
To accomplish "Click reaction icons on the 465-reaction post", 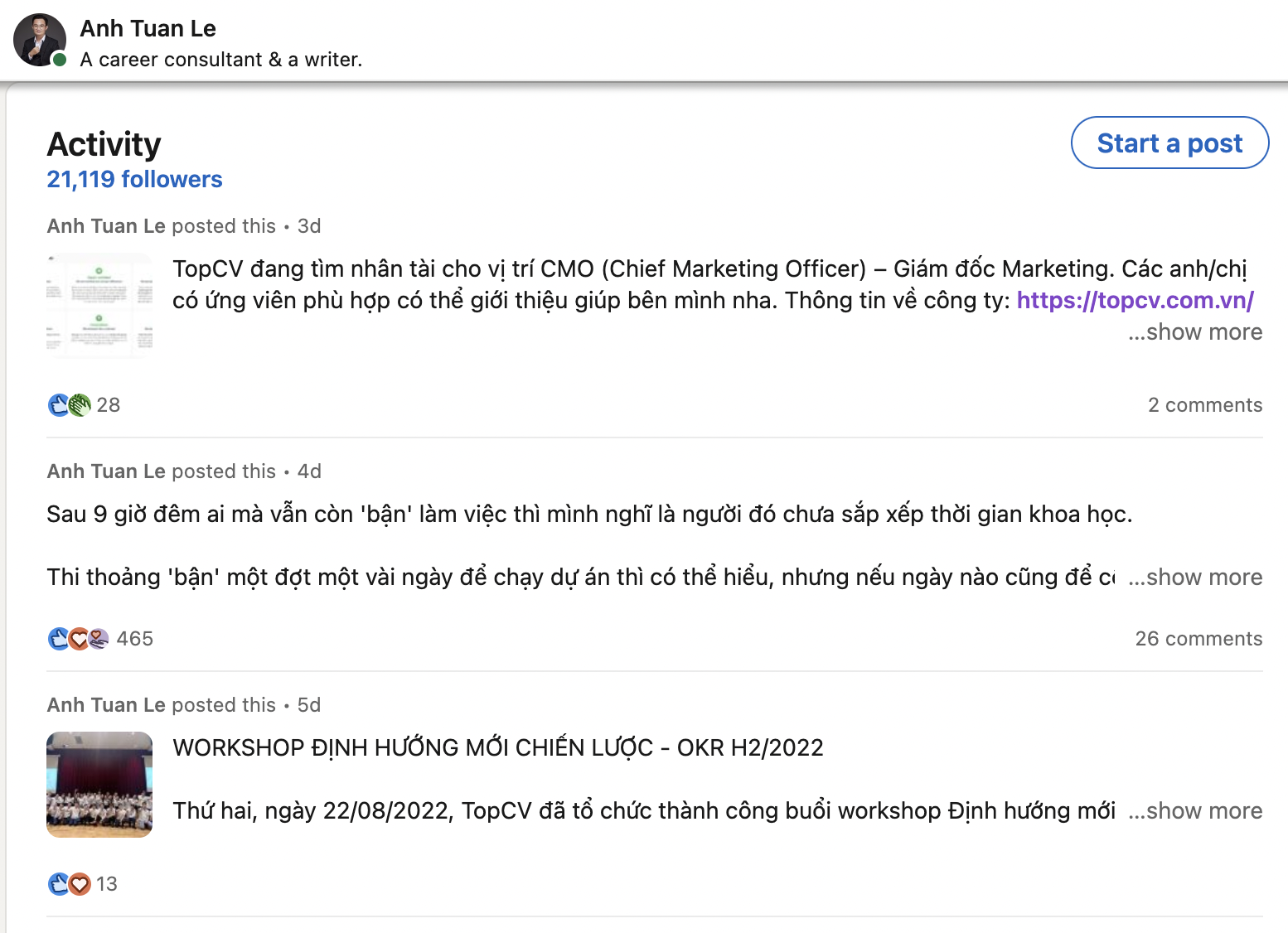I will pyautogui.click(x=79, y=639).
